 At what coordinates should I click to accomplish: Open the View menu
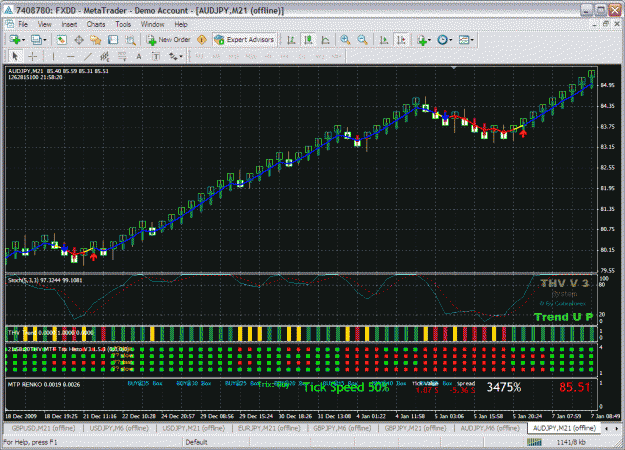45,24
